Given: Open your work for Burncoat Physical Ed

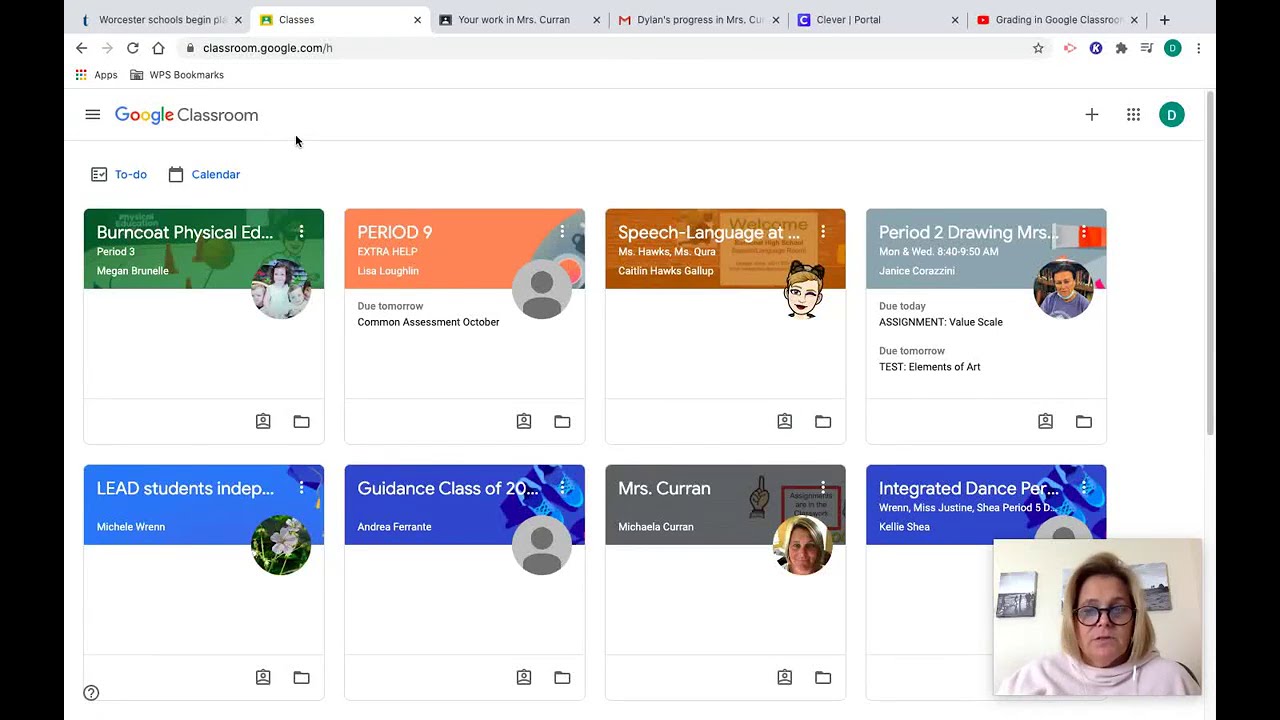Looking at the screenshot, I should click(263, 422).
